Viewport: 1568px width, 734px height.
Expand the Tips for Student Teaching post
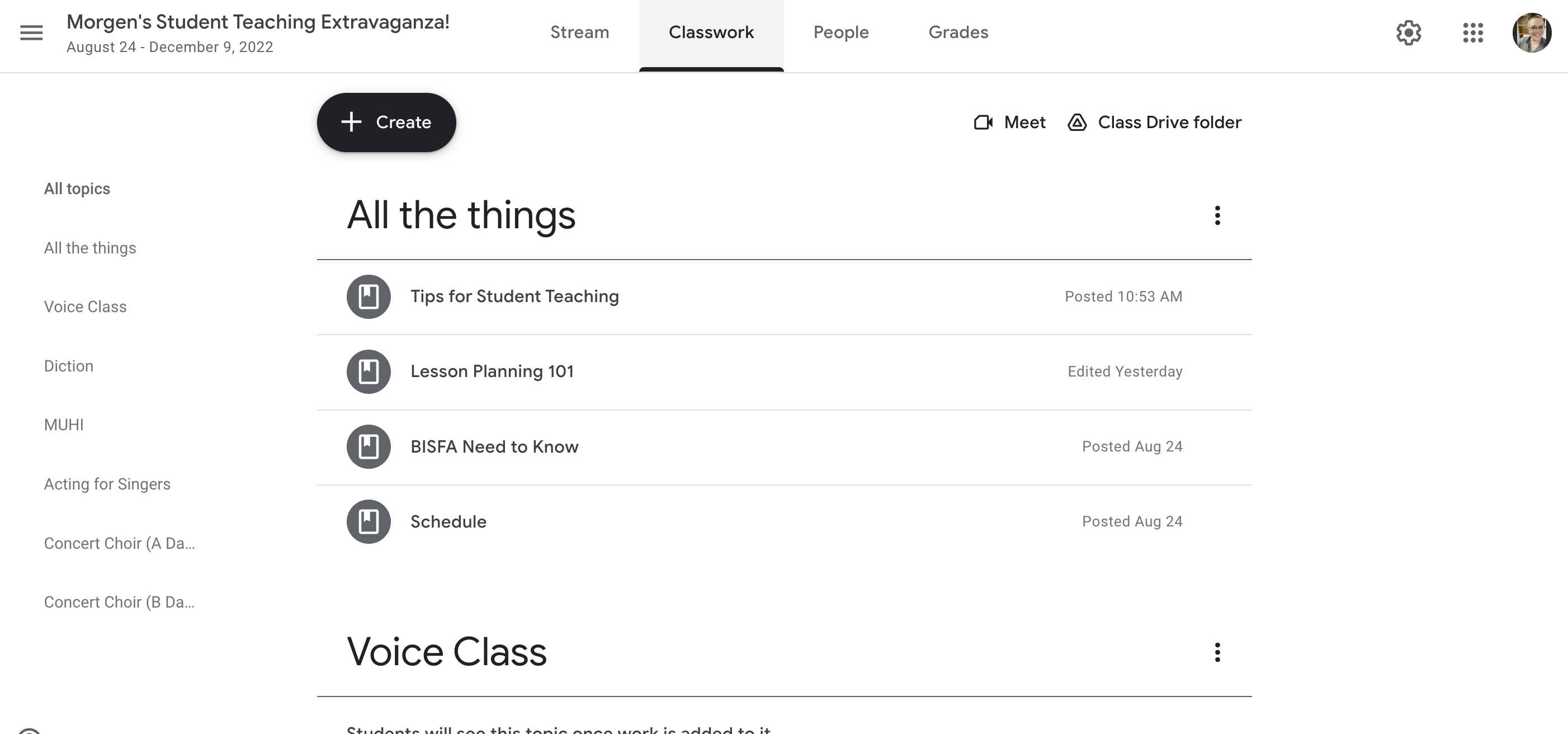(x=514, y=297)
